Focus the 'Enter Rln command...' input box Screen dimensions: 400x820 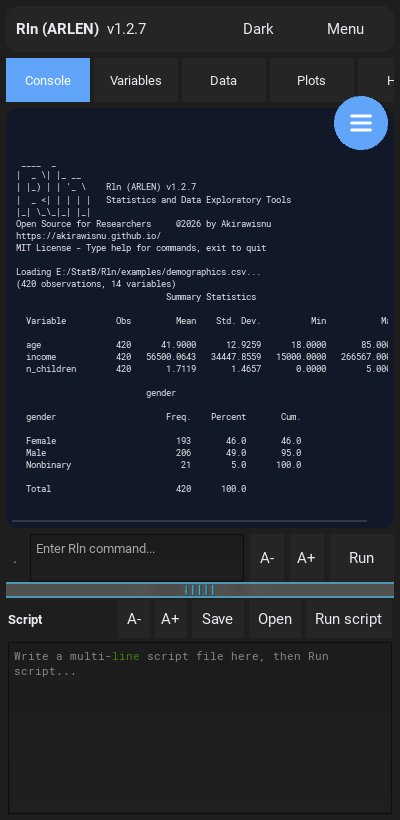tap(137, 557)
